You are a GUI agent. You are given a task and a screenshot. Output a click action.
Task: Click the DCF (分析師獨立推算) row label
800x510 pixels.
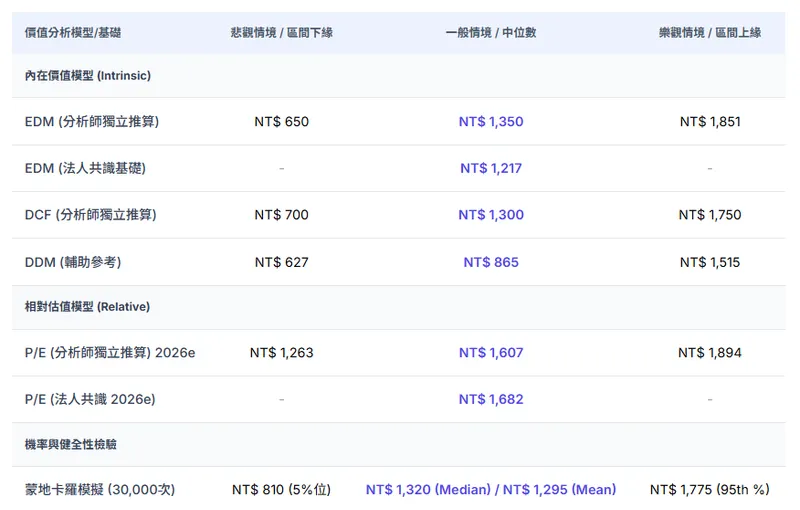click(x=91, y=215)
